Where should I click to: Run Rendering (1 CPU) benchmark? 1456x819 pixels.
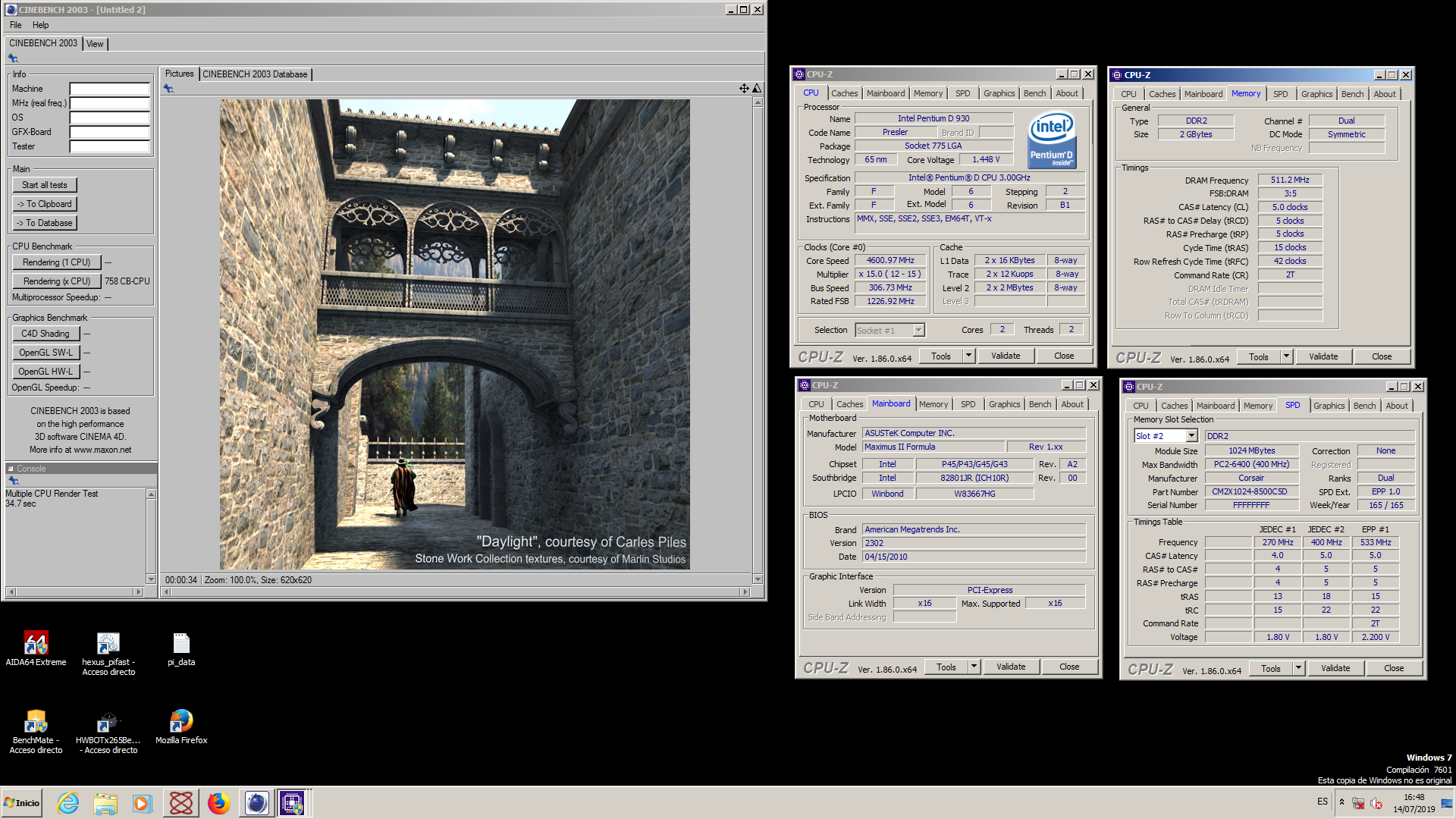[56, 262]
